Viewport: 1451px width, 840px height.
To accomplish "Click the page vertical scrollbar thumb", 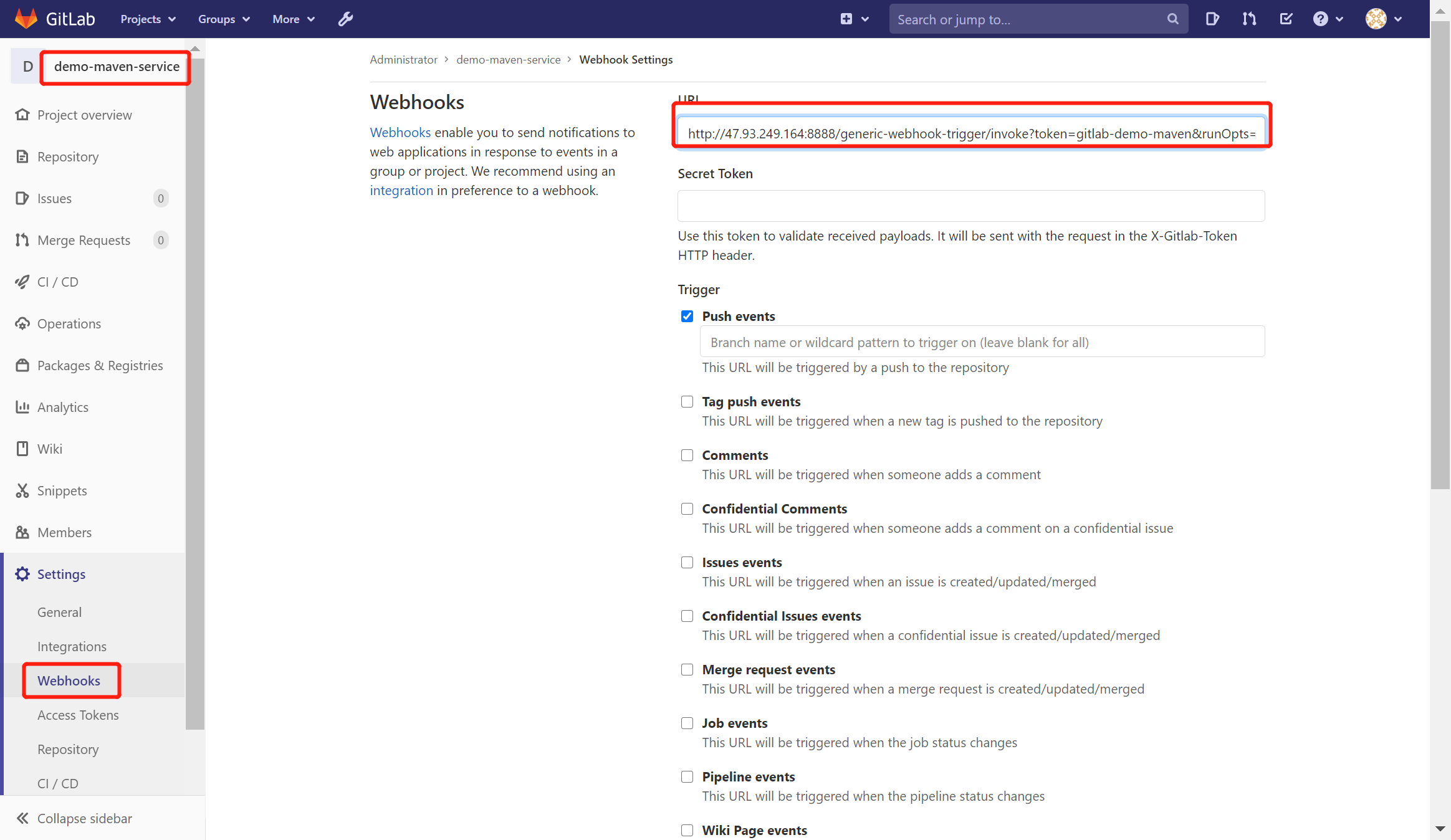I will pos(1440,255).
